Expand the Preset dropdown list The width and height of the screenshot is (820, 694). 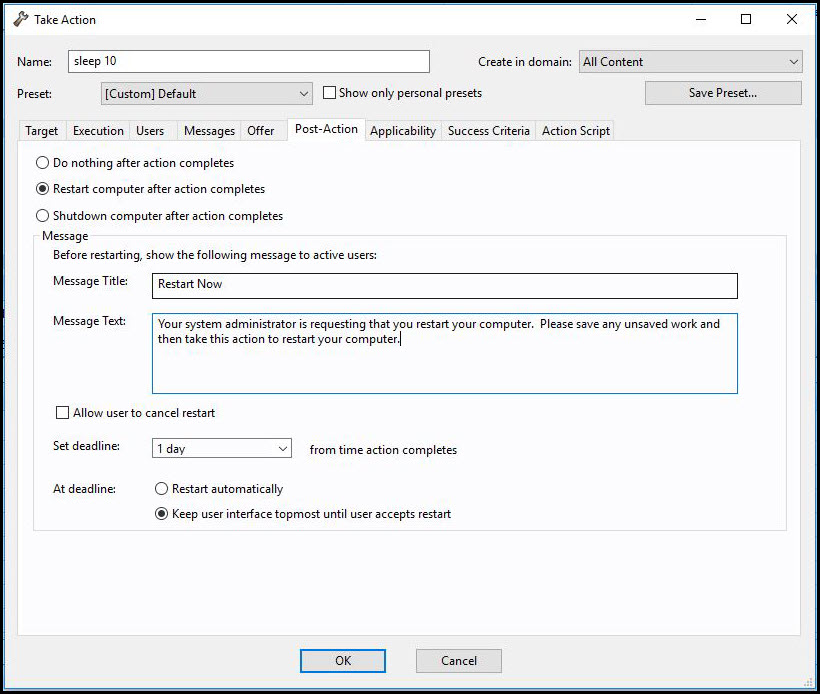click(x=207, y=94)
